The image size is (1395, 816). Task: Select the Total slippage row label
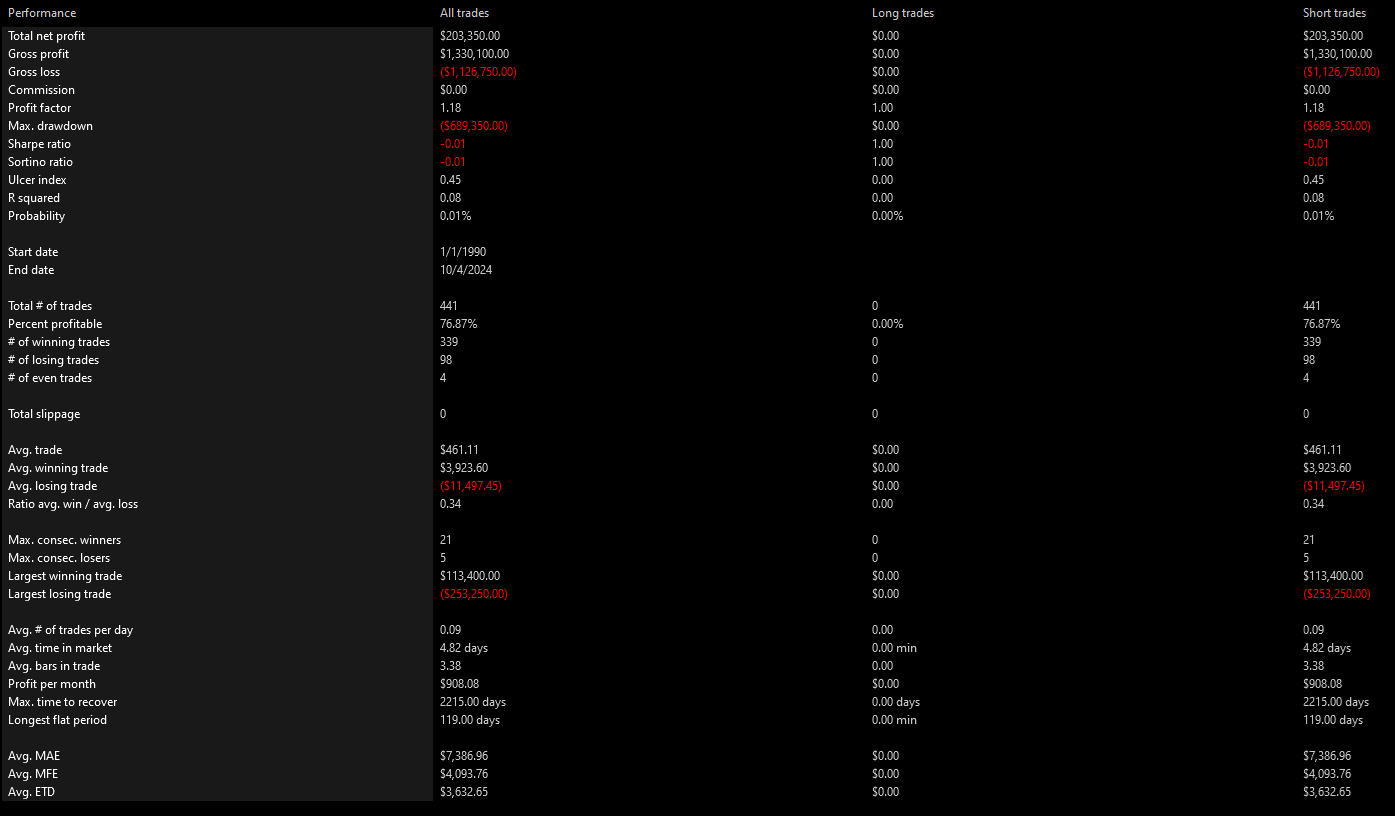(44, 414)
